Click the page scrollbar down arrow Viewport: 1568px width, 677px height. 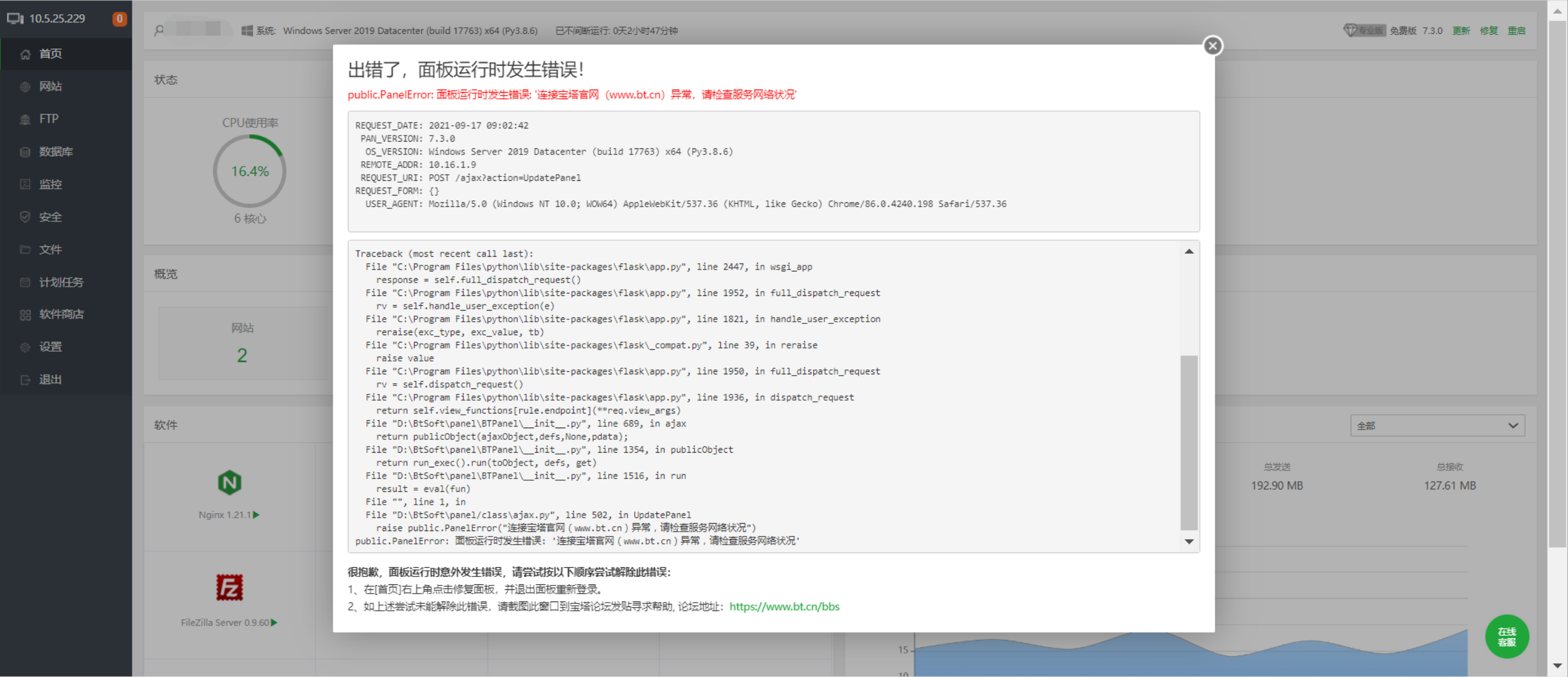1558,666
